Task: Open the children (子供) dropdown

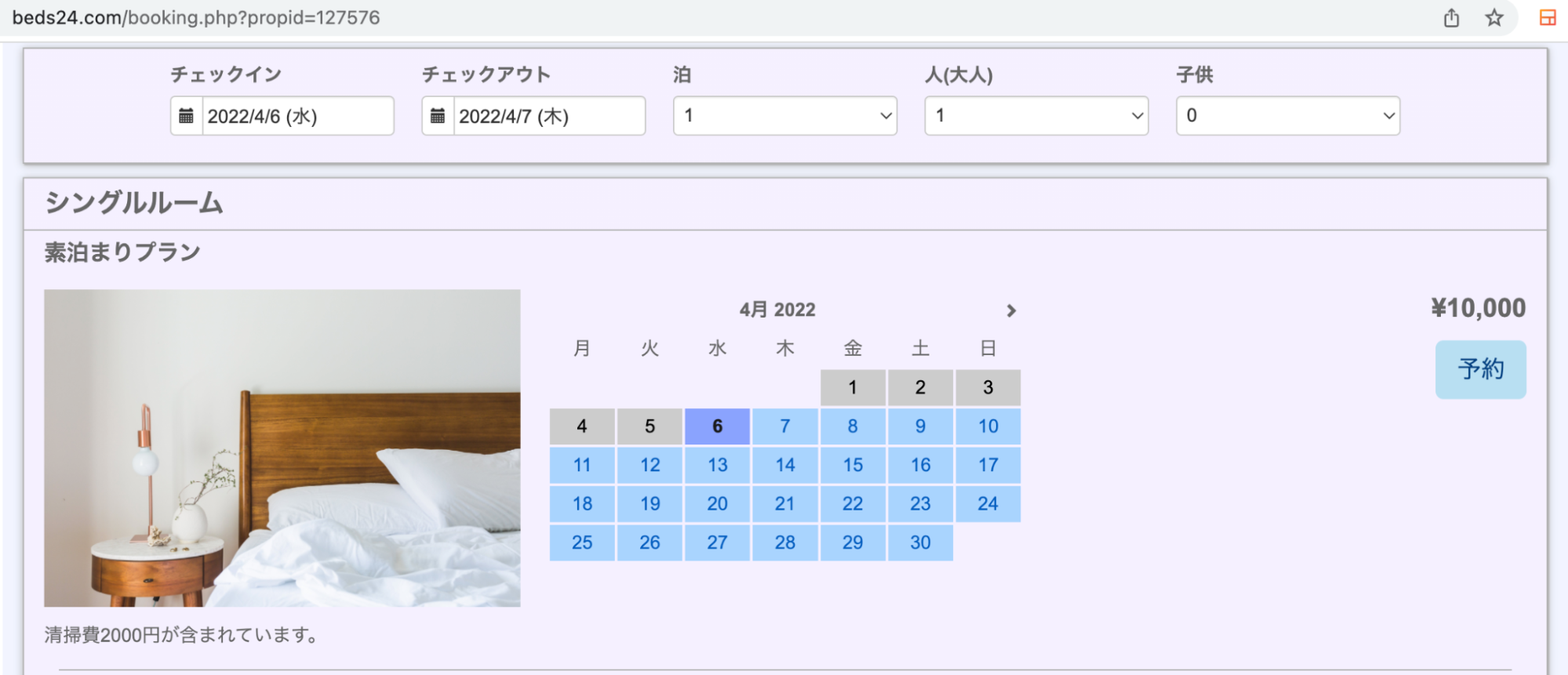Action: click(1287, 116)
